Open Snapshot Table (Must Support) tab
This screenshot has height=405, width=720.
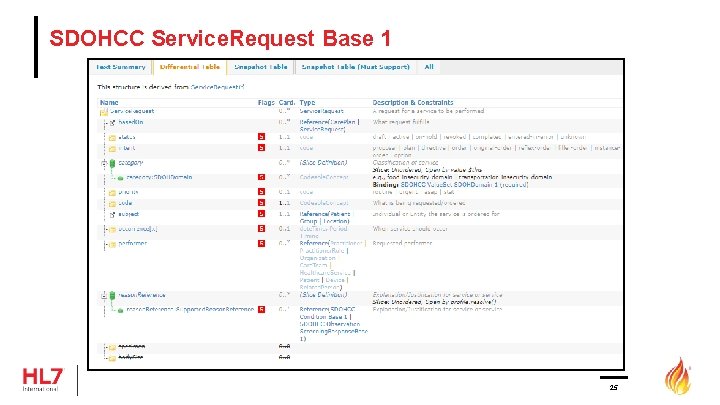(x=355, y=67)
